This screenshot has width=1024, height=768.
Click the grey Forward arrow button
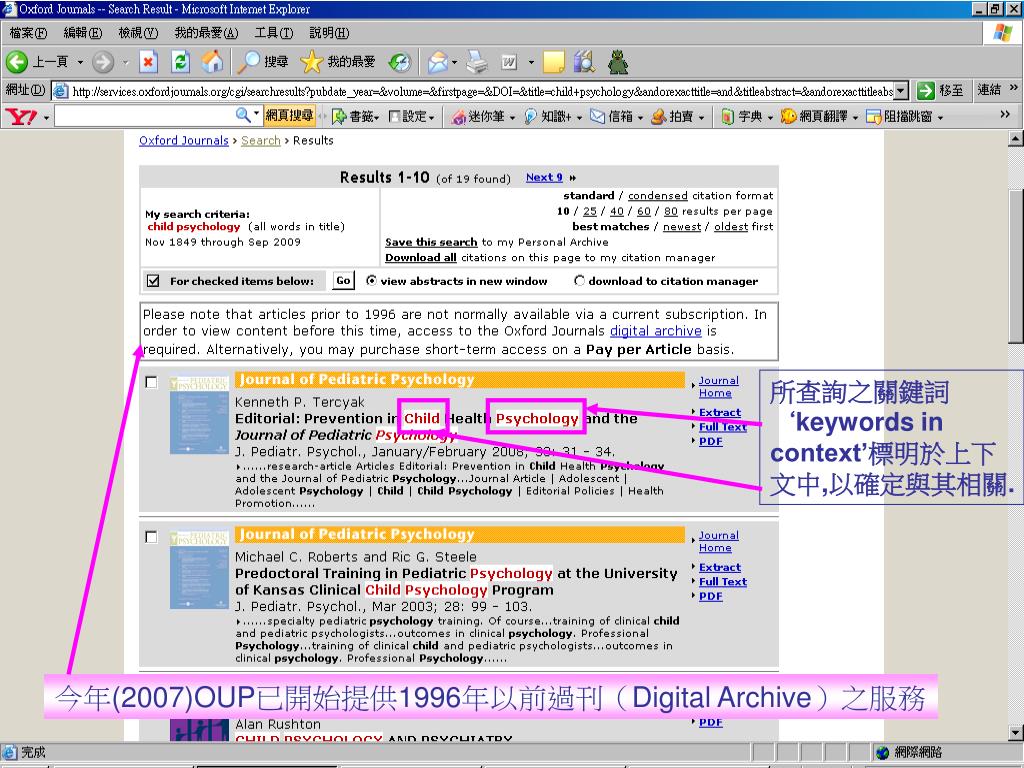click(103, 62)
